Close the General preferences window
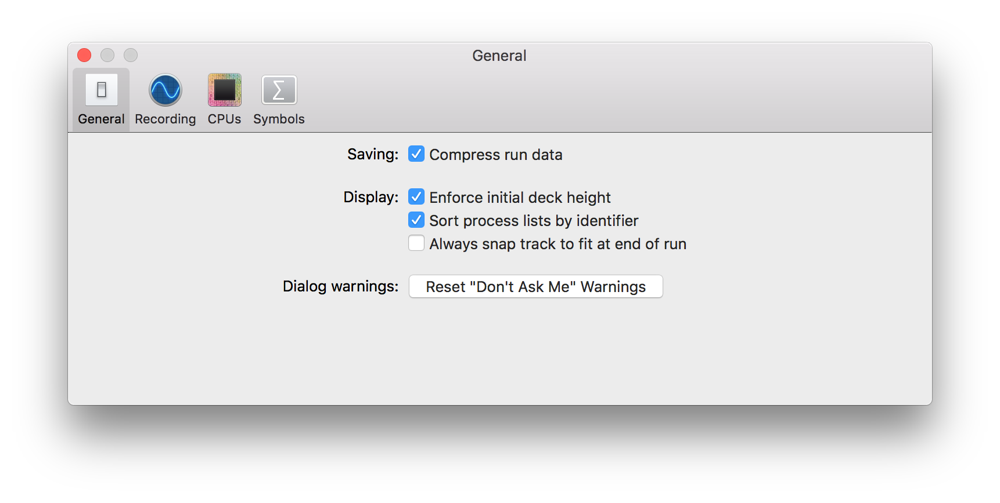1000x503 pixels. click(x=85, y=55)
